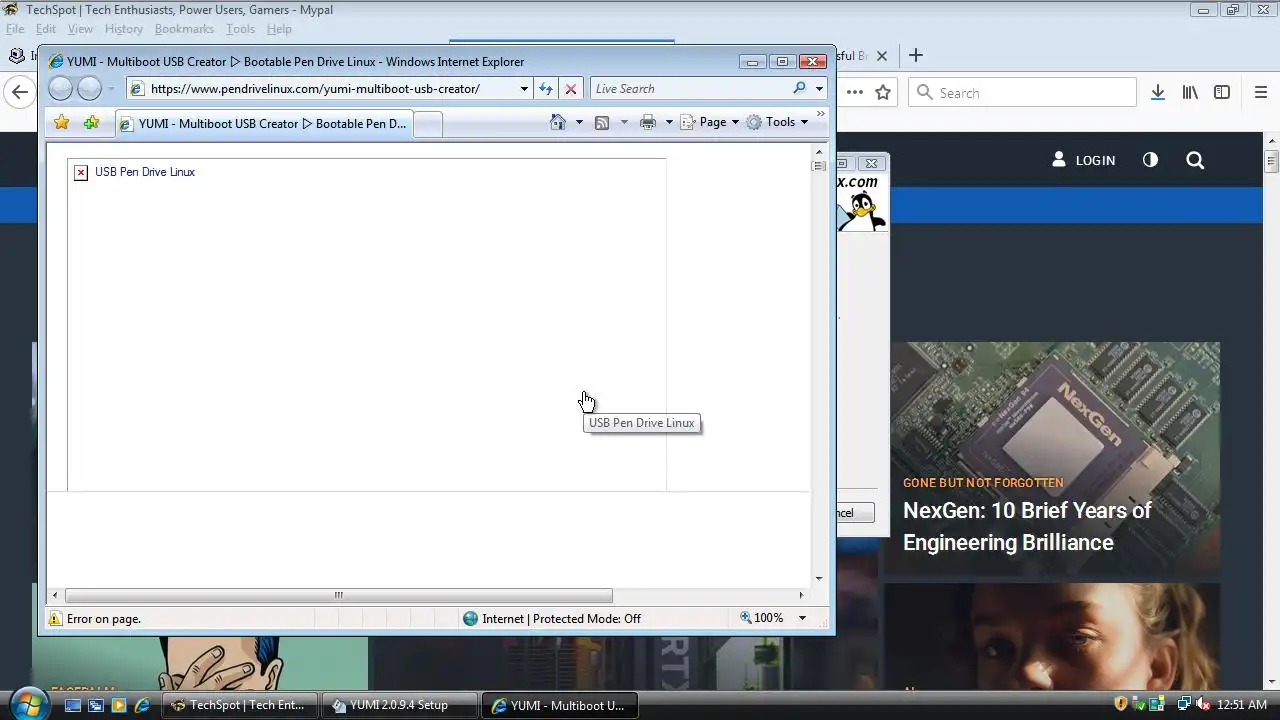Open Mypal page actions three-dot menu

(x=855, y=92)
